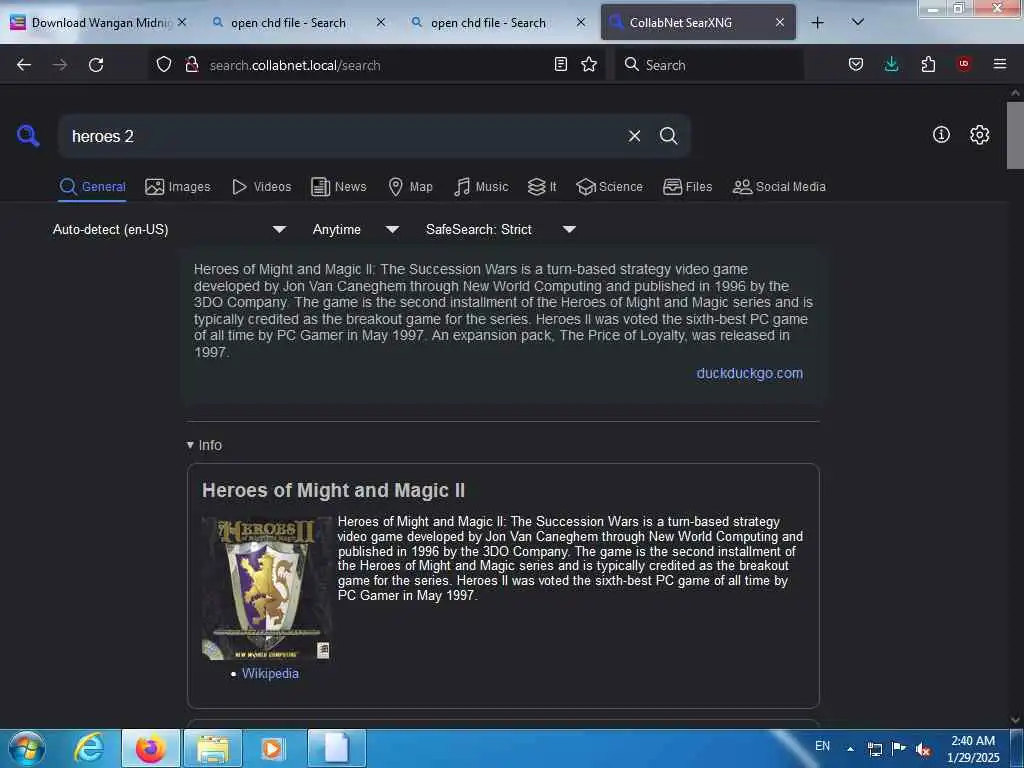1024x768 pixels.
Task: Close the Download Wangan Midnight tab
Action: [182, 23]
